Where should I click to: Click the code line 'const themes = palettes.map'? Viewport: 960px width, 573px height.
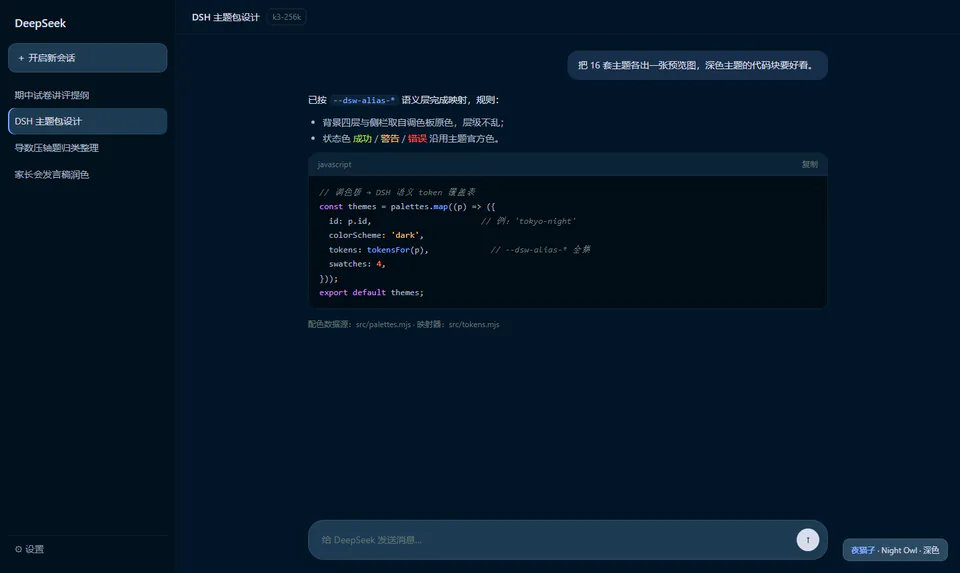407,206
